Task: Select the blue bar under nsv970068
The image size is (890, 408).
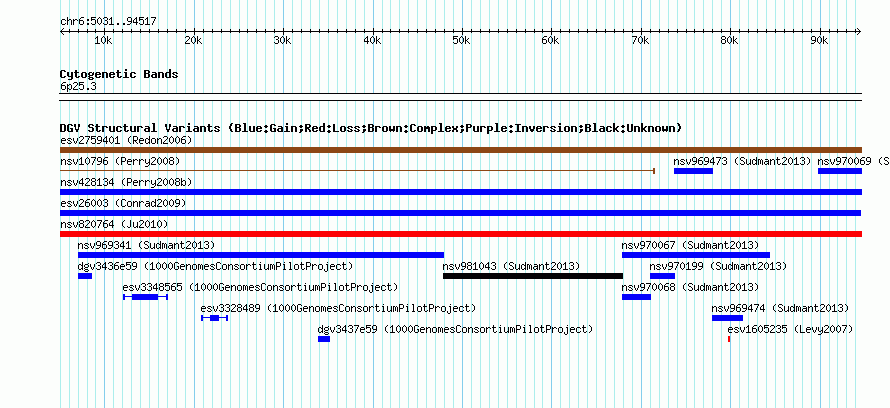Action: point(636,297)
